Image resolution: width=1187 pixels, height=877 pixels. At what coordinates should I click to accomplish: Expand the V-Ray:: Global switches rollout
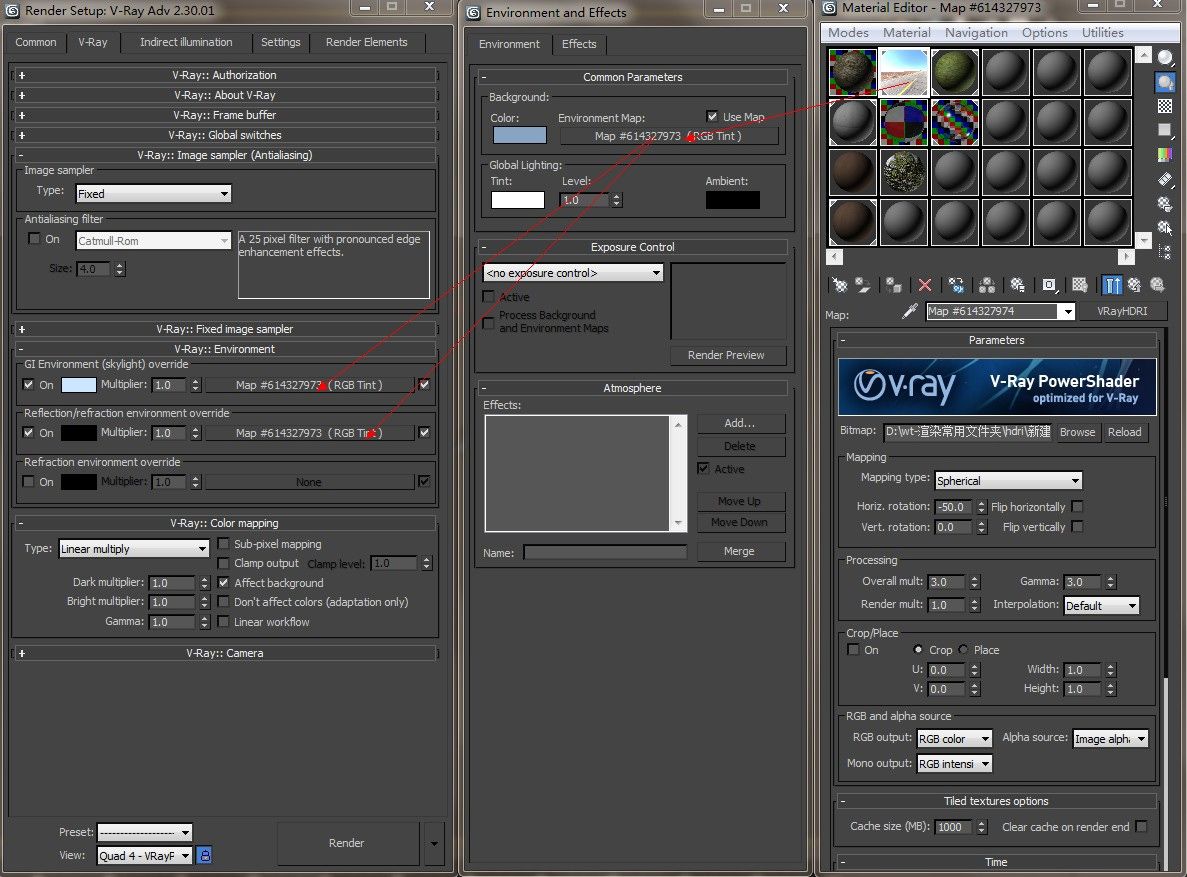pyautogui.click(x=225, y=135)
